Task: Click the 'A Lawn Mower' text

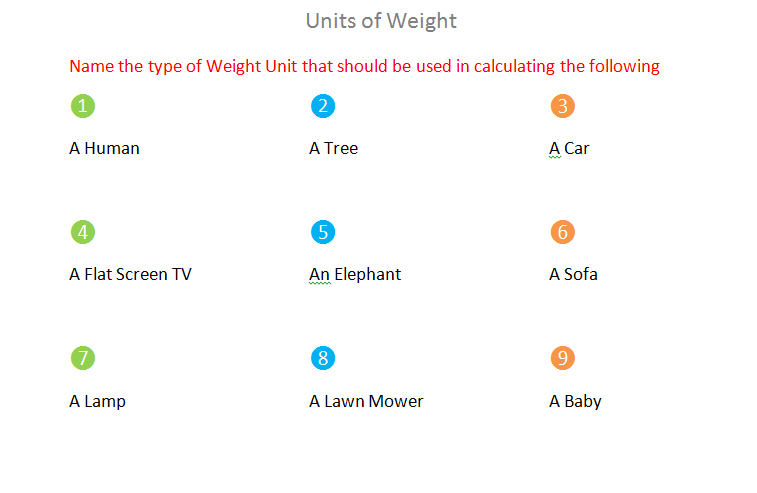Action: pyautogui.click(x=366, y=401)
